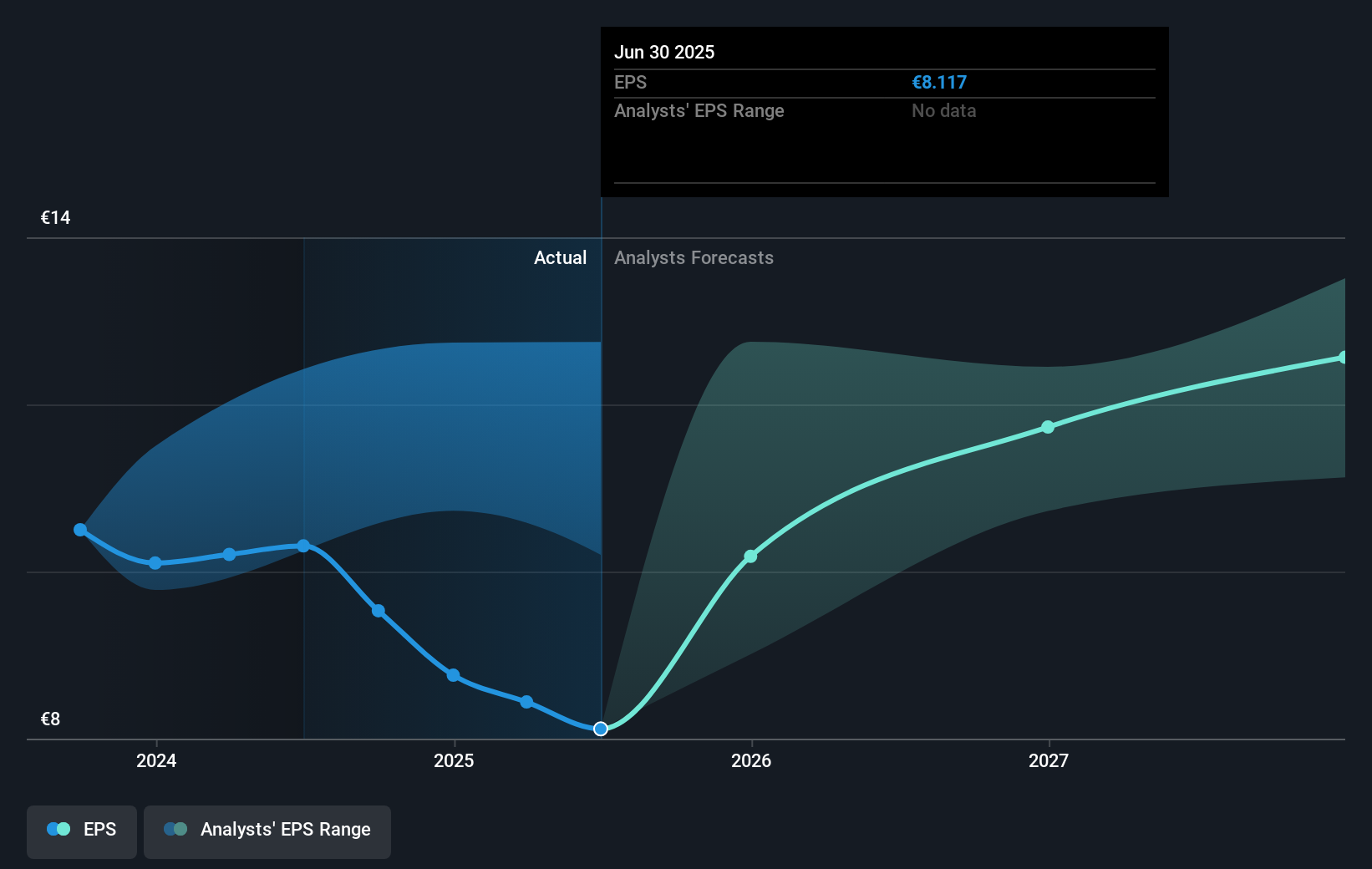The width and height of the screenshot is (1372, 869).
Task: Collapse the Analysts' EPS Range legend entry
Action: pyautogui.click(x=267, y=832)
